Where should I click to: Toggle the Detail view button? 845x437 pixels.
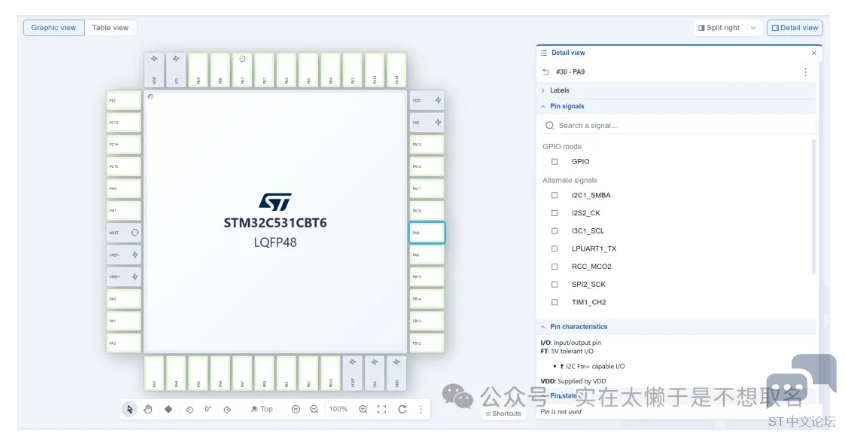(794, 28)
